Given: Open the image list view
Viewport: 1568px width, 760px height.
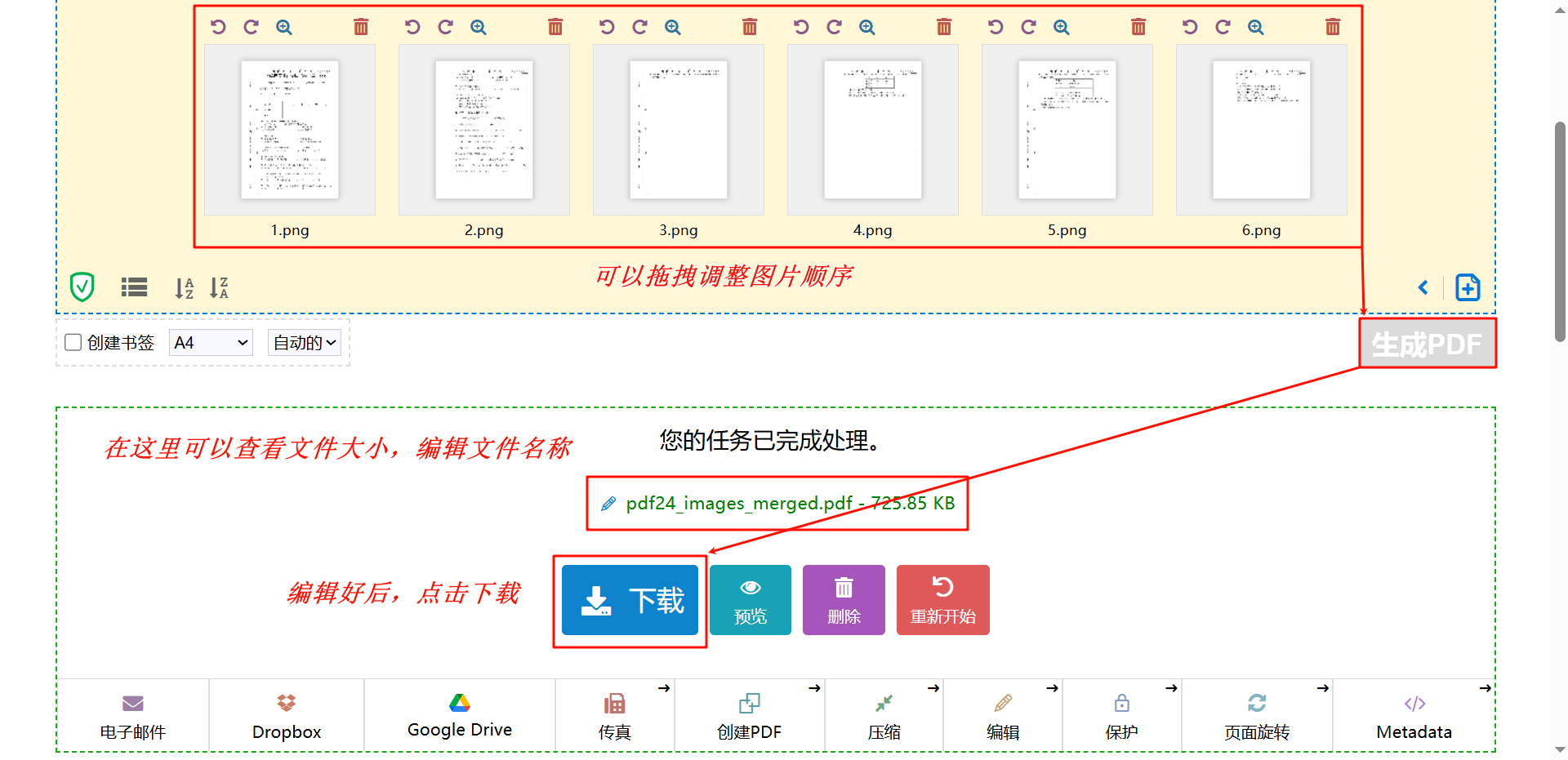Looking at the screenshot, I should click(133, 287).
